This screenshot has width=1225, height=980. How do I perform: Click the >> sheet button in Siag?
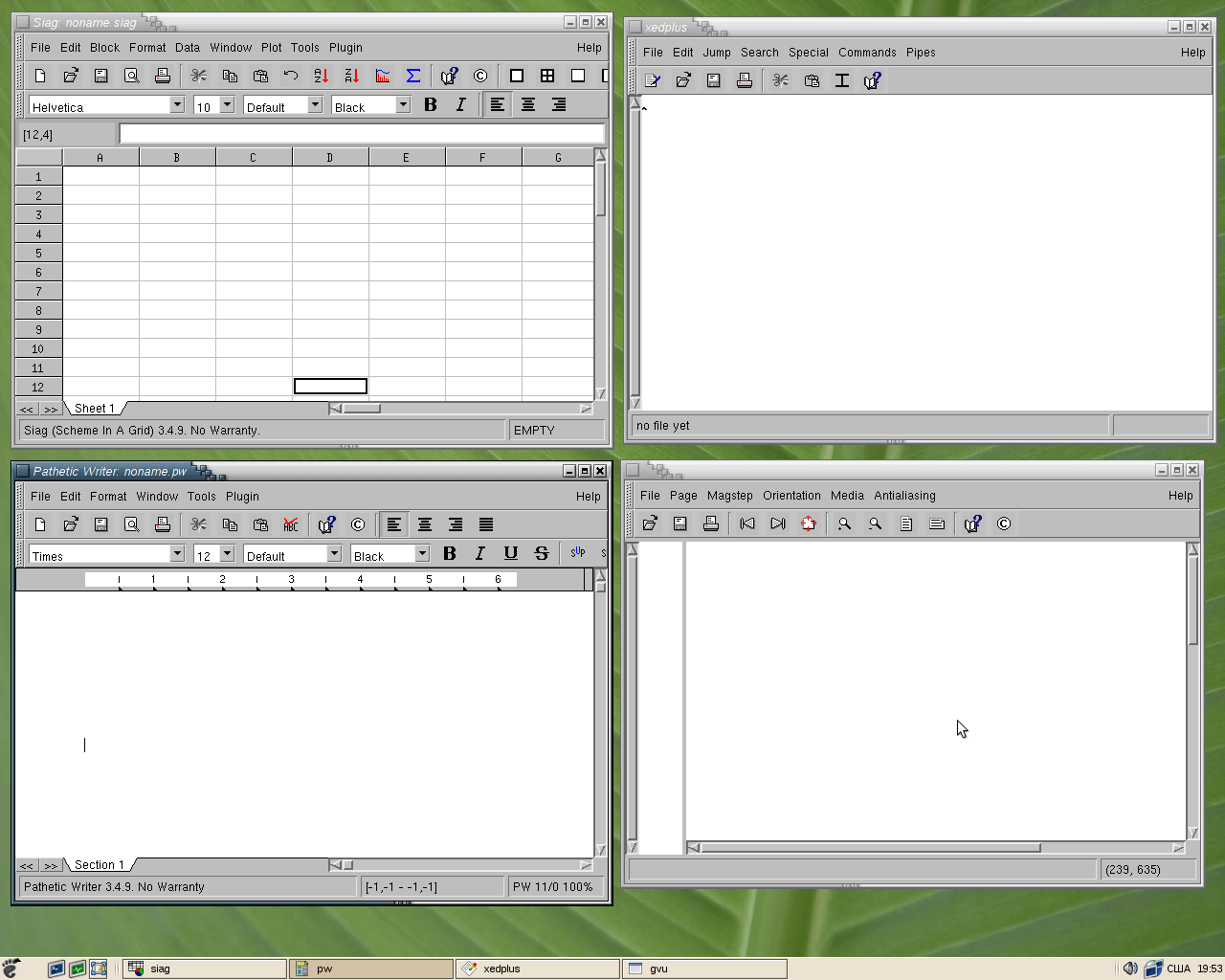[51, 410]
